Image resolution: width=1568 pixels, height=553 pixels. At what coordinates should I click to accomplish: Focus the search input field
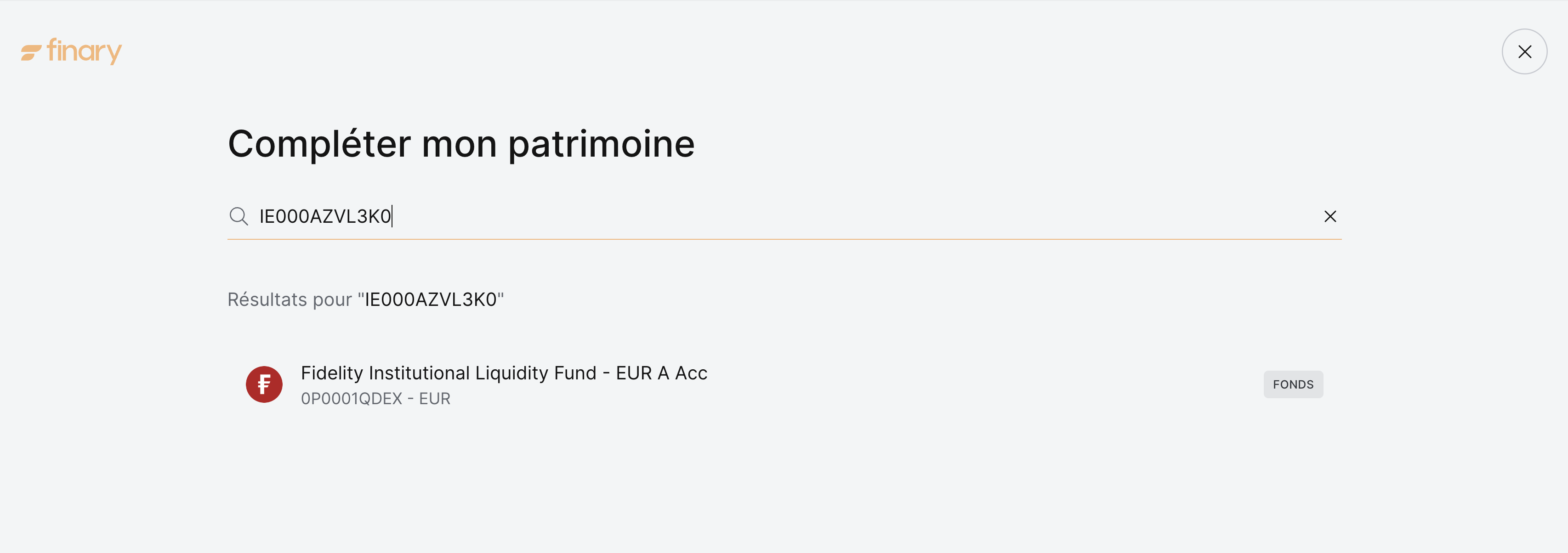click(791, 217)
